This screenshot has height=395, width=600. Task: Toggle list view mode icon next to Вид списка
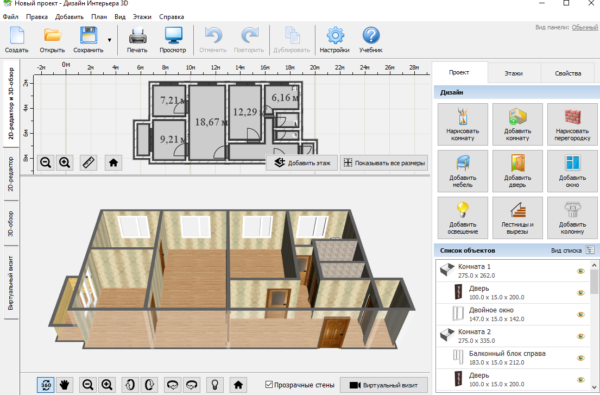[590, 250]
